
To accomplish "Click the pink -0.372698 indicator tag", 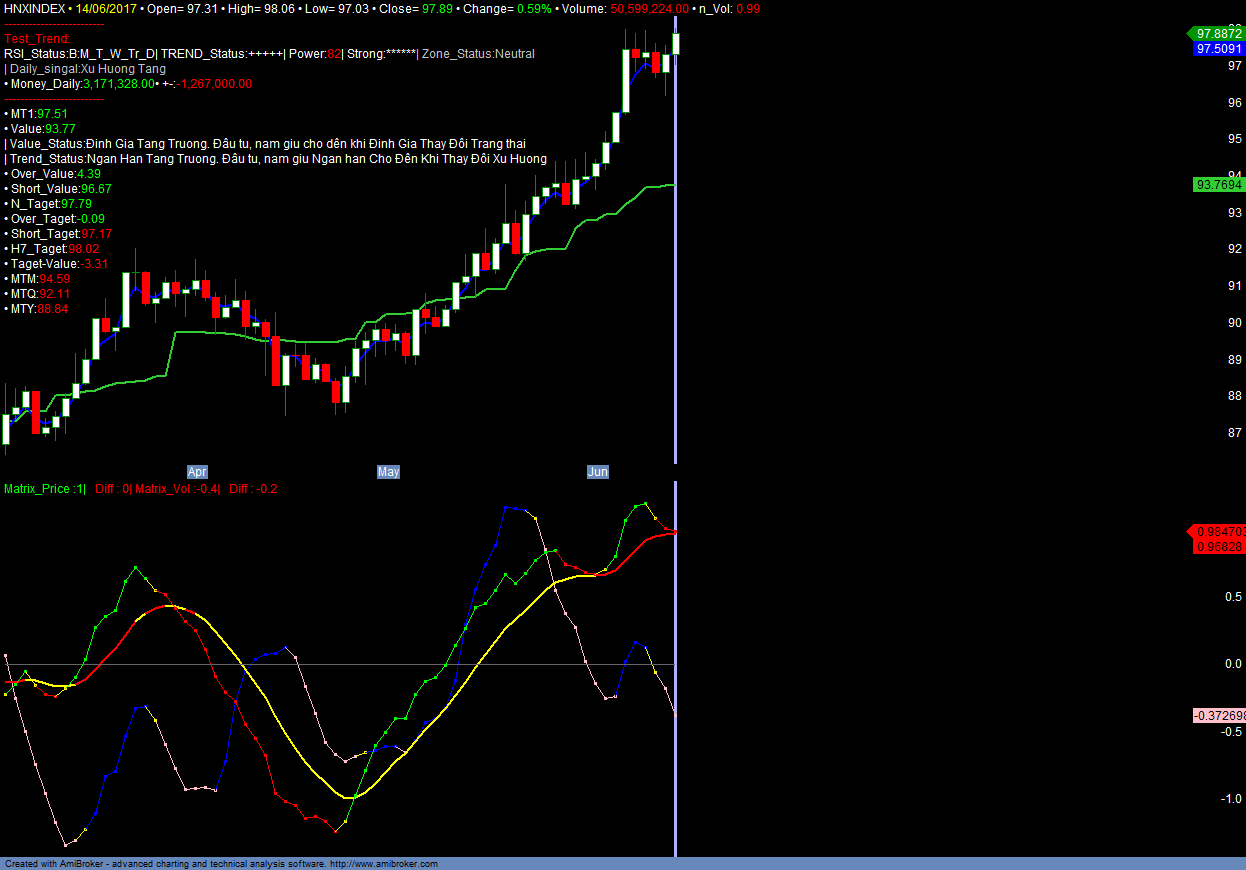I will [x=1219, y=716].
